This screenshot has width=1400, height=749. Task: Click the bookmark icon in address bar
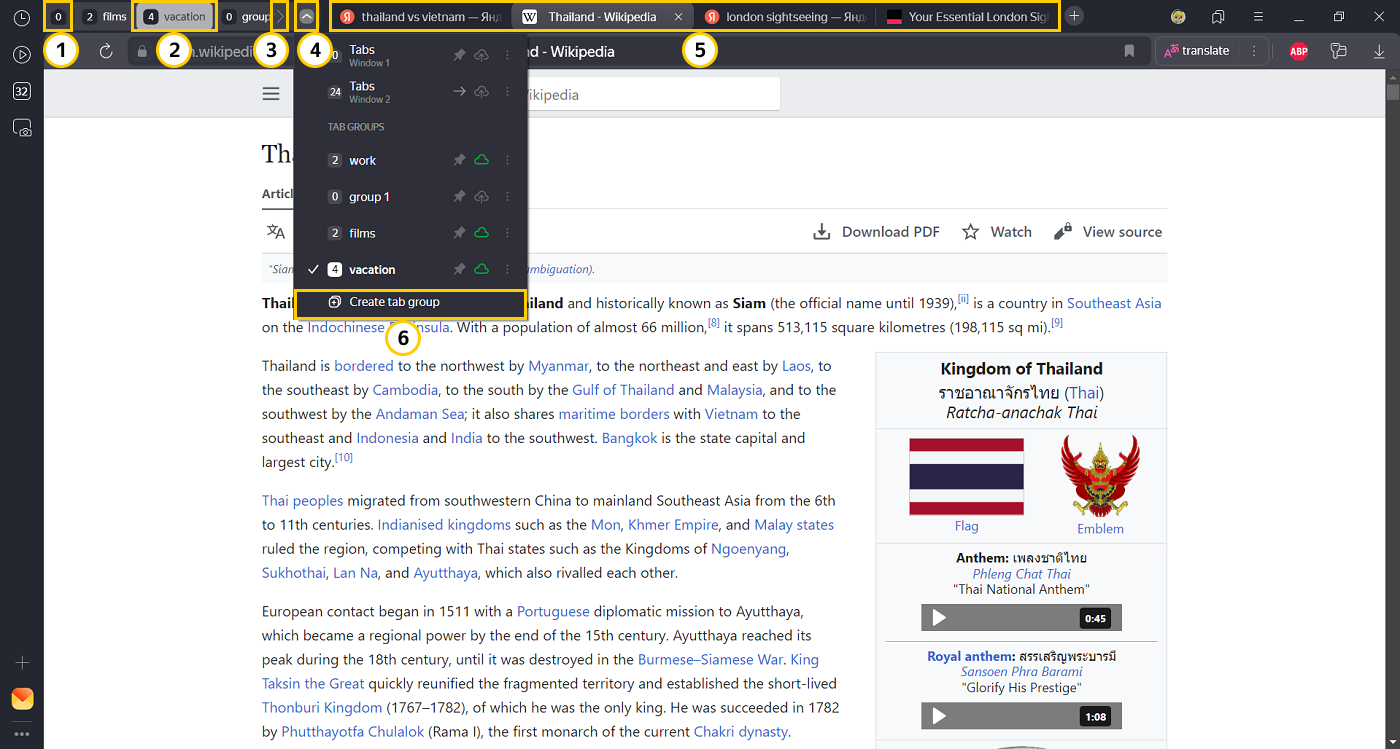coord(1129,52)
